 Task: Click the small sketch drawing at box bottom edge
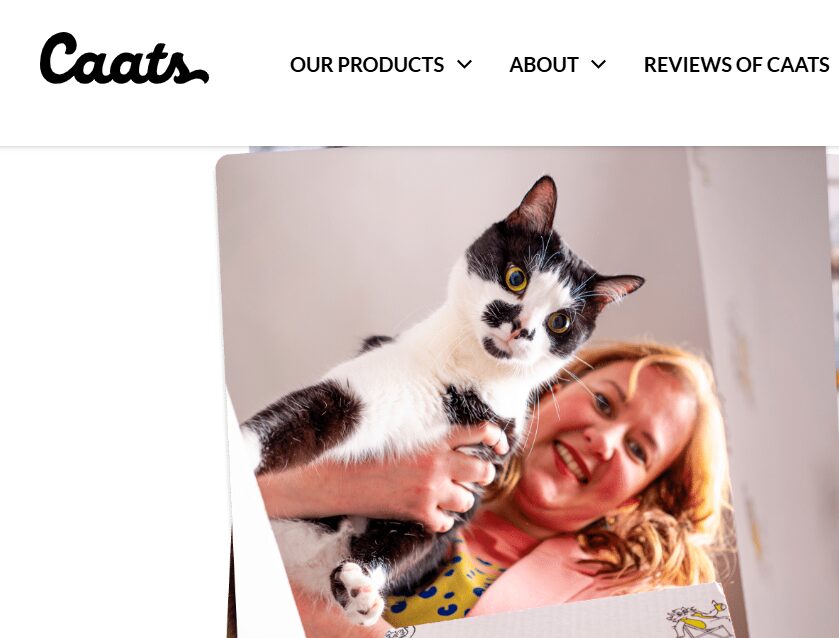(400, 632)
